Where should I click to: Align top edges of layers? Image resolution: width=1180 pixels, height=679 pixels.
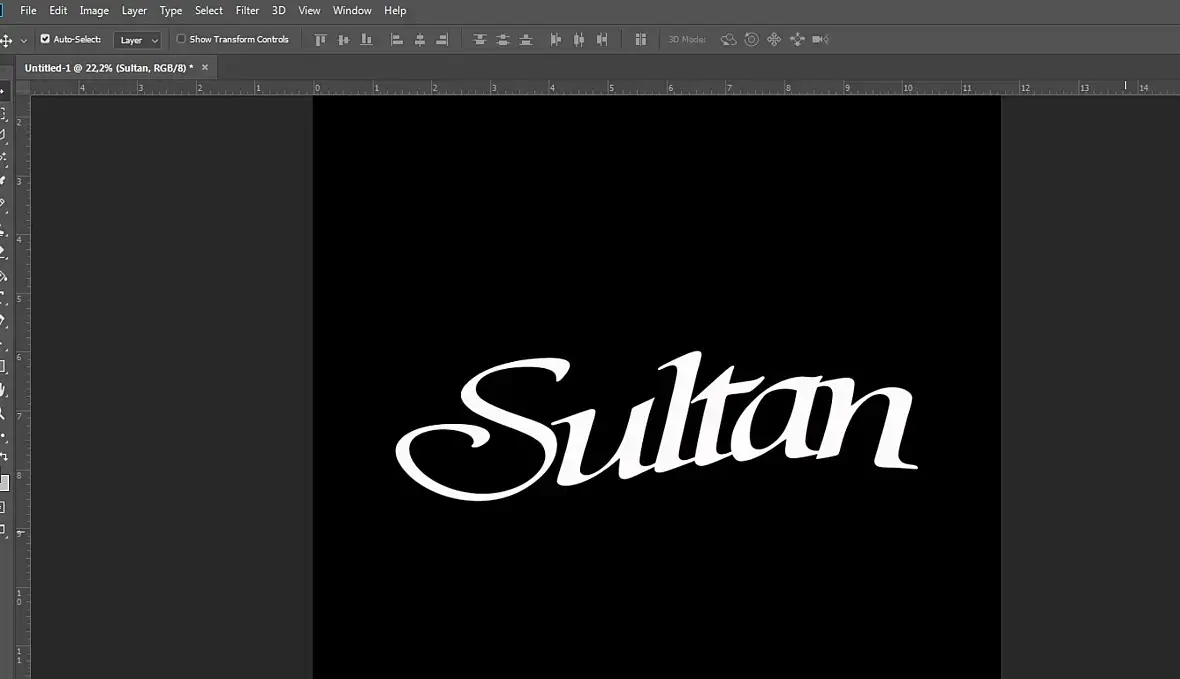click(x=320, y=40)
